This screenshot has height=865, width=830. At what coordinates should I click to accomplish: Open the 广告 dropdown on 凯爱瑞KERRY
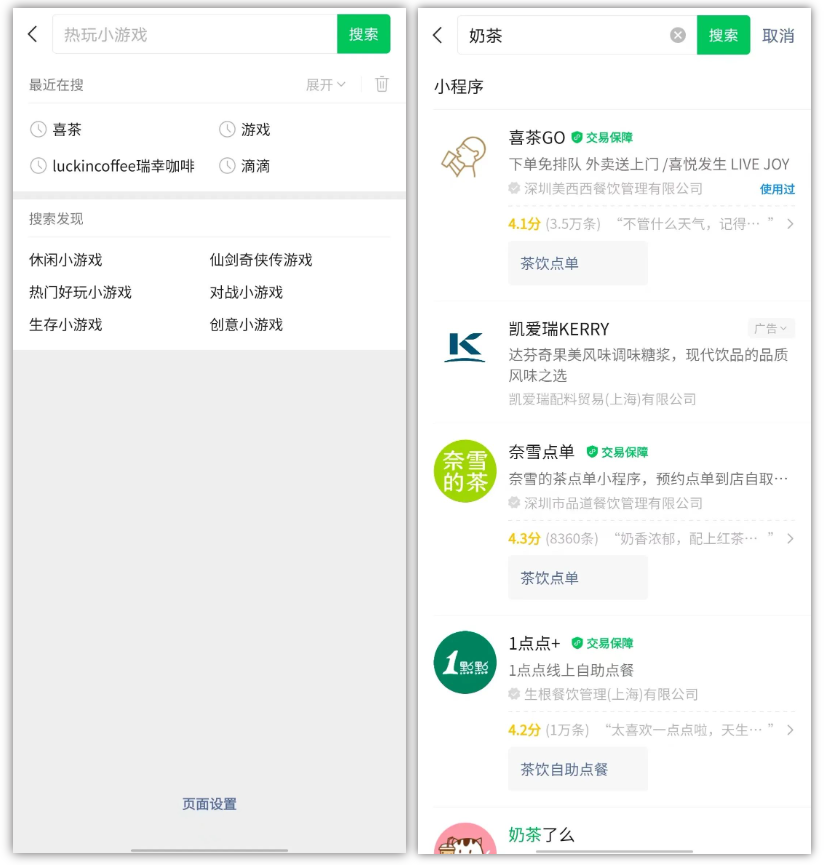click(771, 329)
